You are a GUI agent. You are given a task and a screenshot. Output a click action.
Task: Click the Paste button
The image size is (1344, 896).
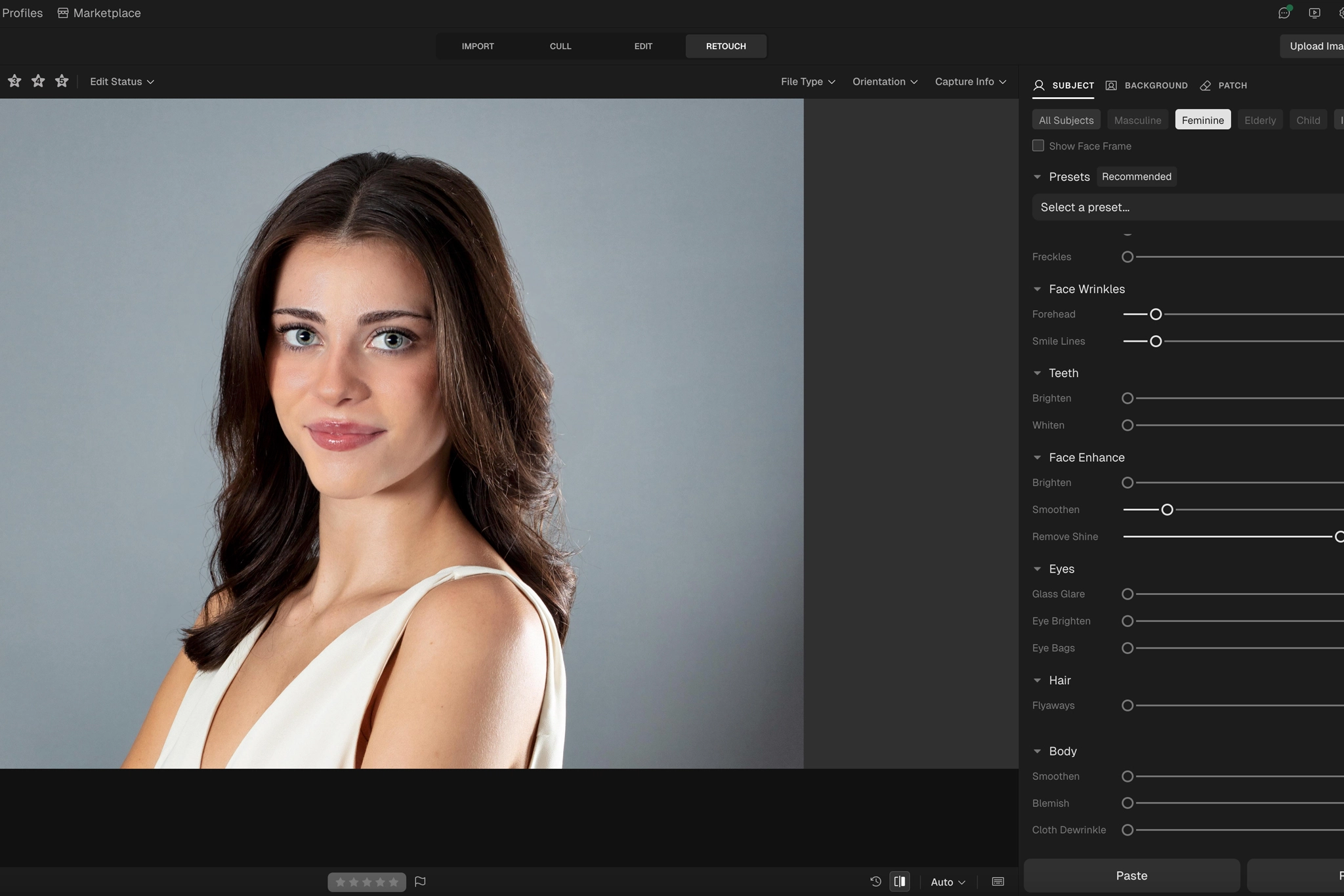coord(1132,876)
